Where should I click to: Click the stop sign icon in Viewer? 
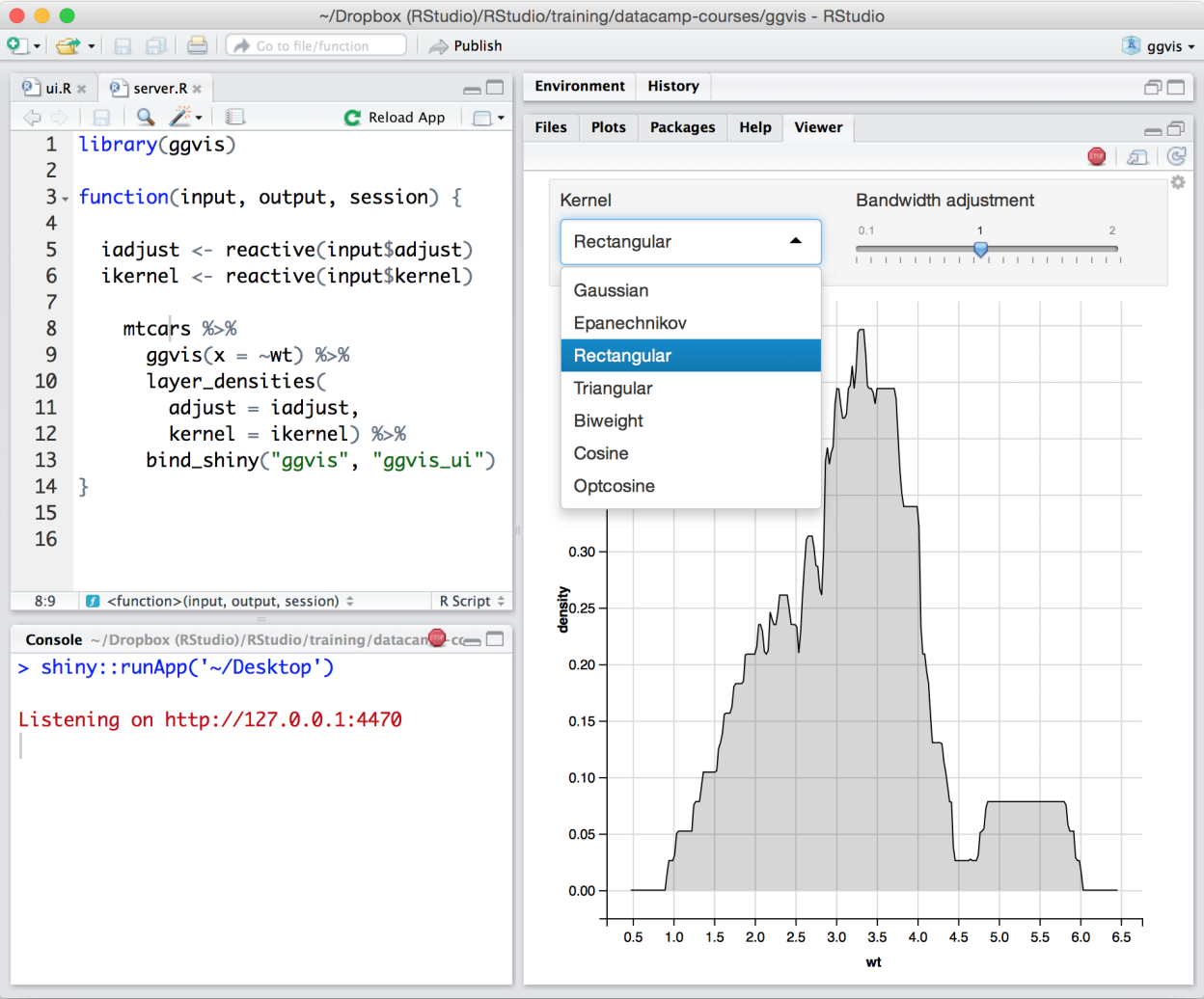click(1096, 156)
